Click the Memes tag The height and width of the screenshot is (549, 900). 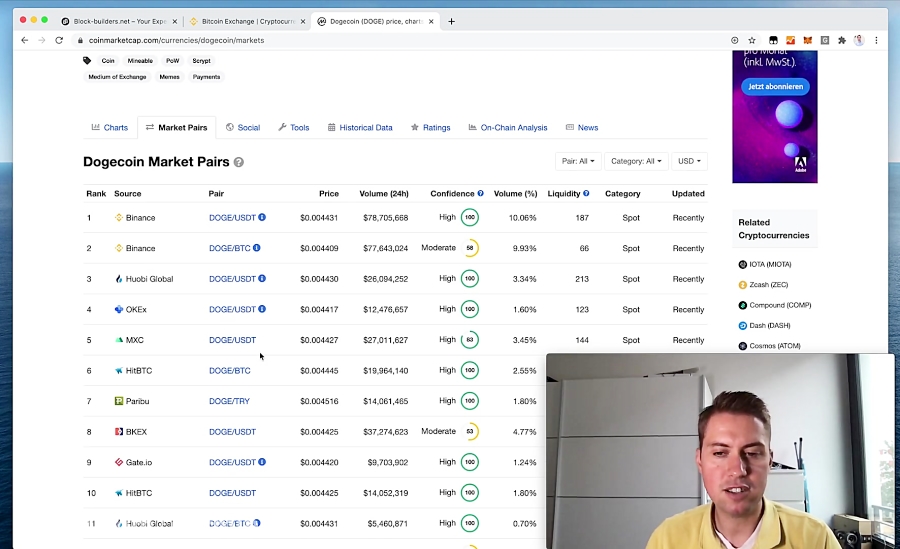click(x=169, y=76)
